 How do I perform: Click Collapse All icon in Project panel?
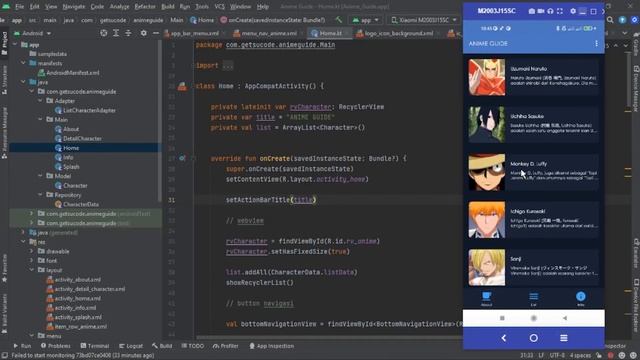tap(128, 33)
